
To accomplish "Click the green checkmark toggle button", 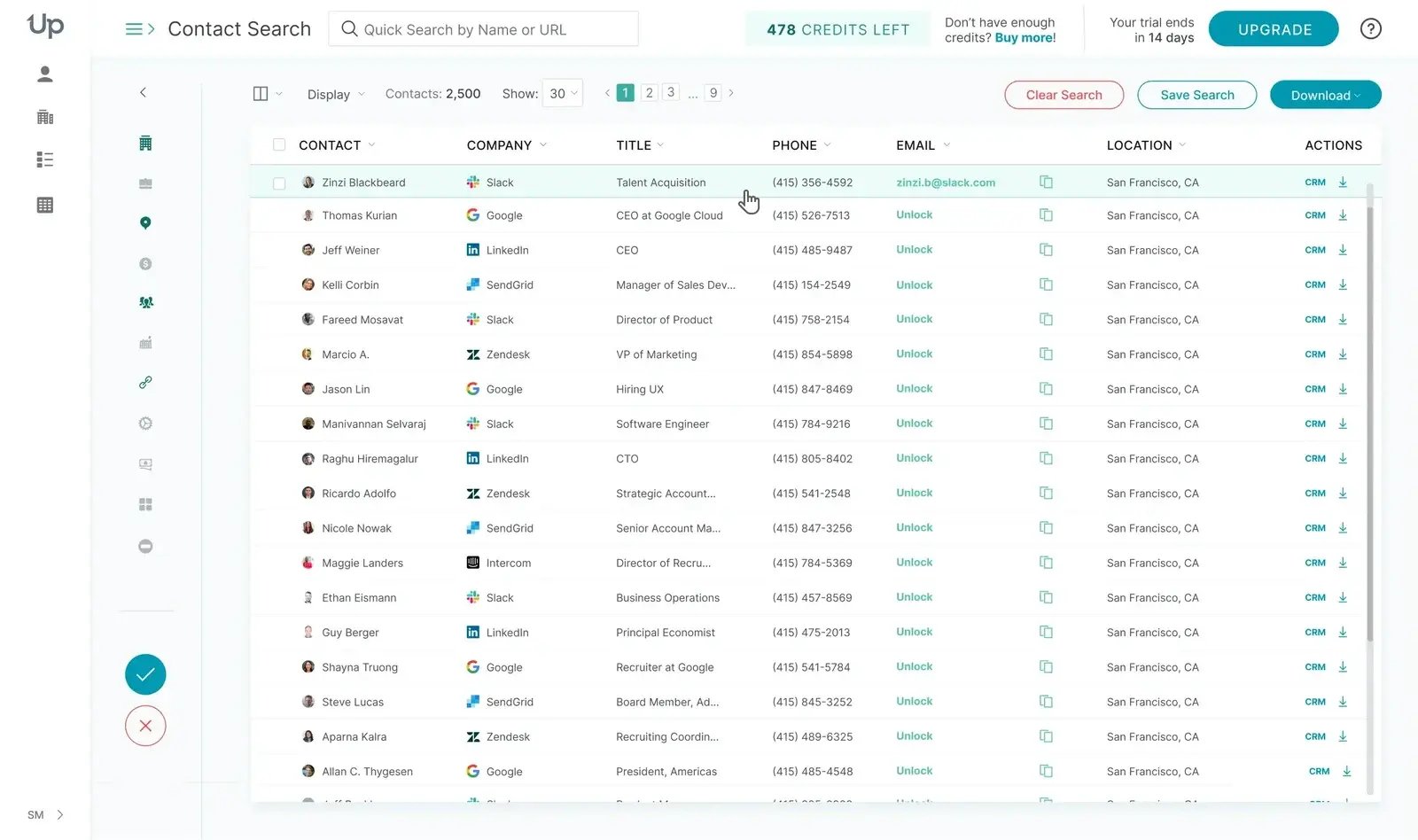I will click(x=144, y=673).
